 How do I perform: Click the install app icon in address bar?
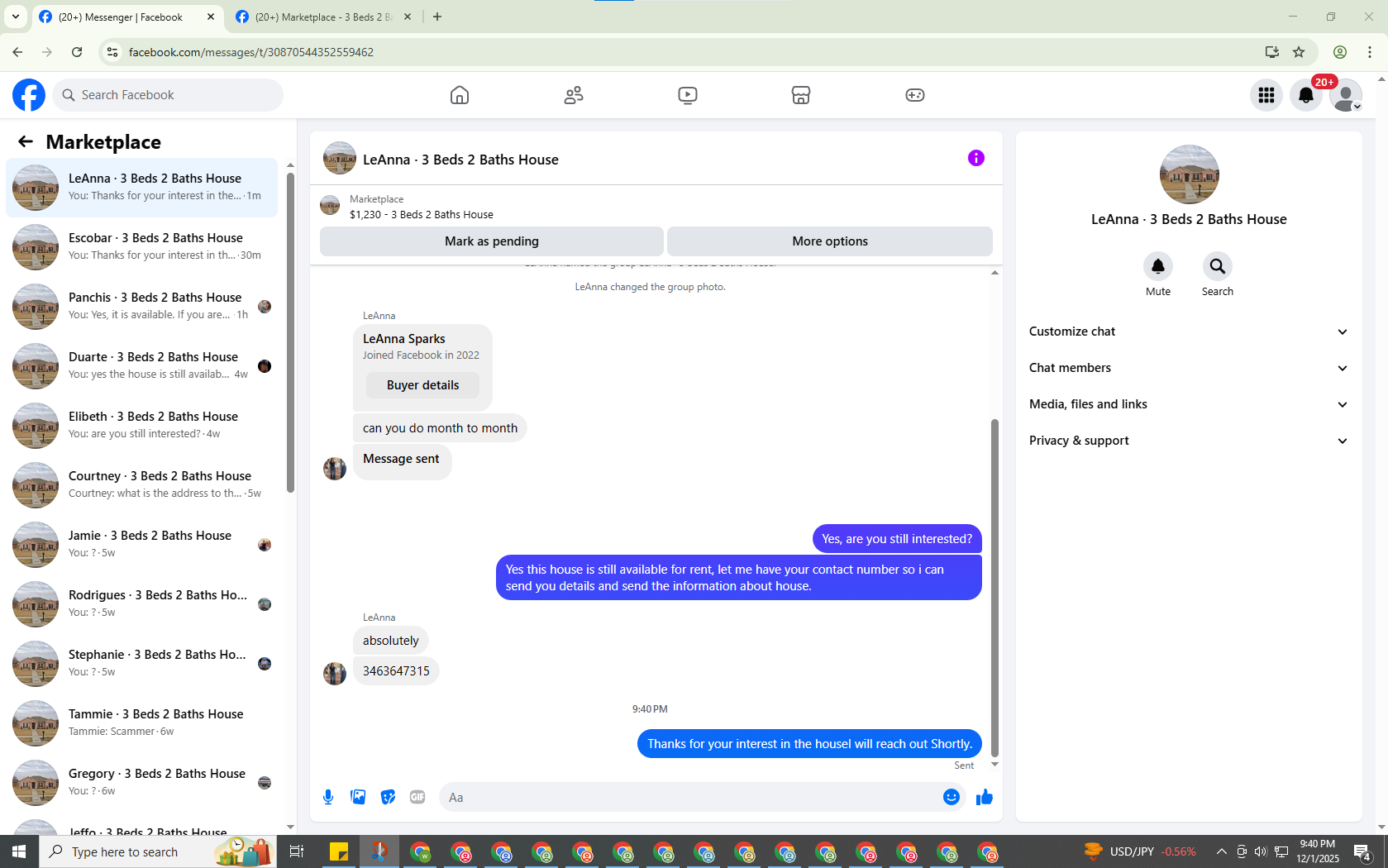pyautogui.click(x=1271, y=52)
